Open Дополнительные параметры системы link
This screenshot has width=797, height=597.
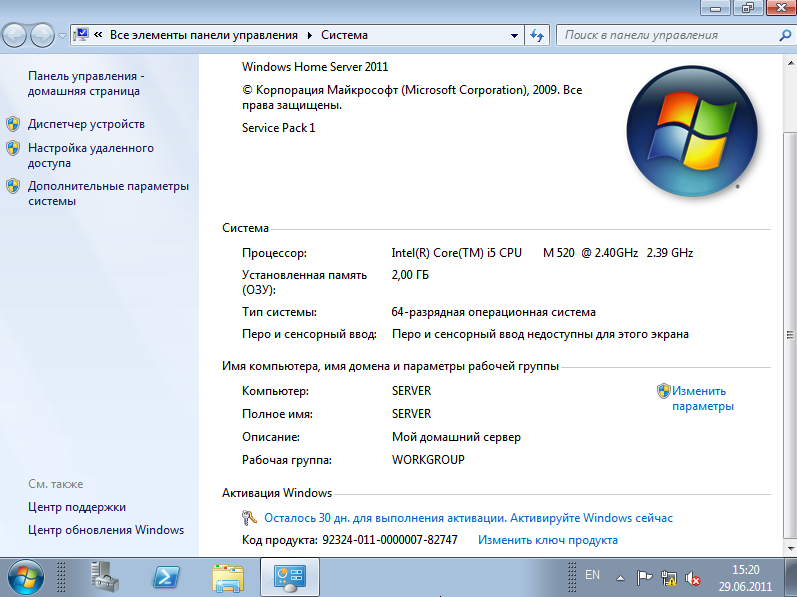click(108, 193)
